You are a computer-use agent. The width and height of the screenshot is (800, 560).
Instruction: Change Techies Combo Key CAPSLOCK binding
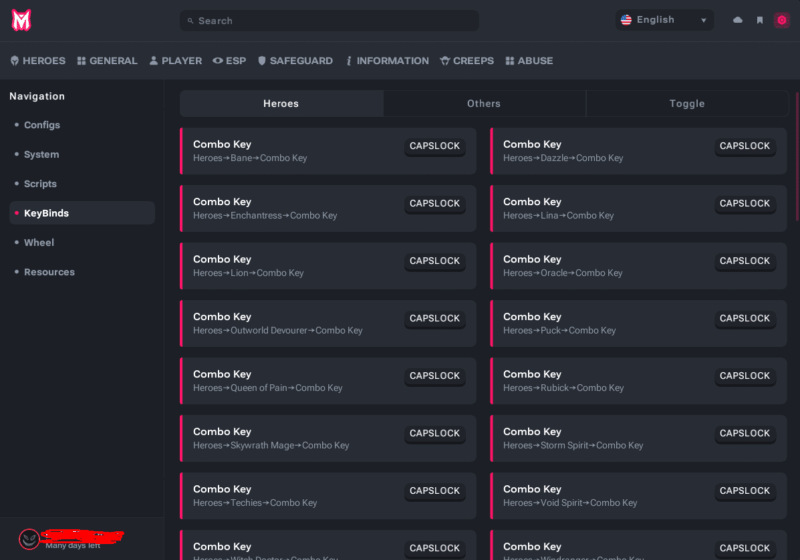point(435,491)
